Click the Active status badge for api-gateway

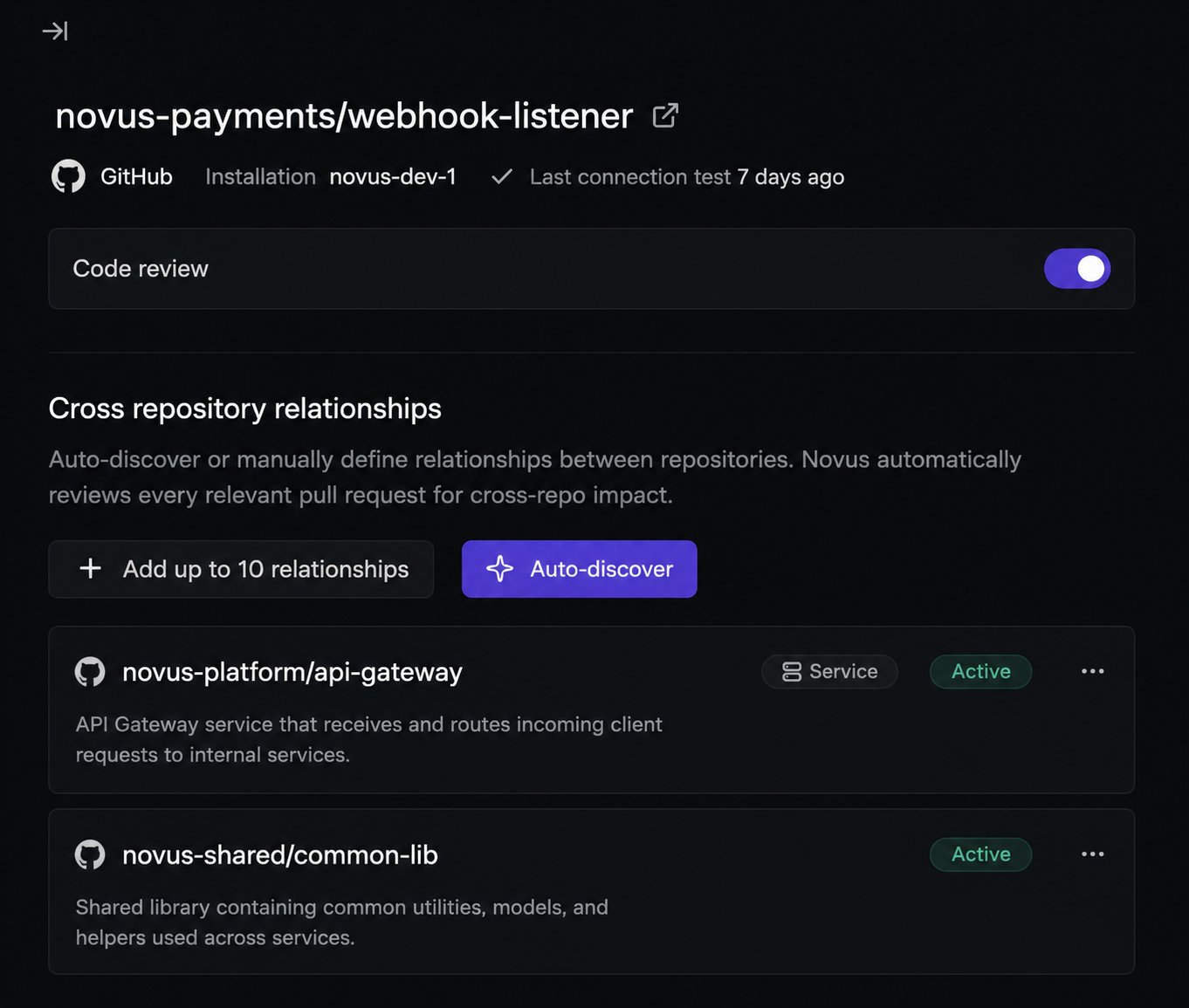981,671
